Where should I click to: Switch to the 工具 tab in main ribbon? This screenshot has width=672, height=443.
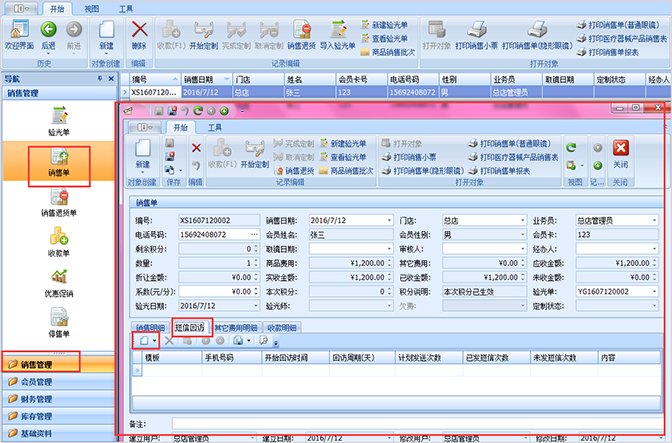point(126,9)
